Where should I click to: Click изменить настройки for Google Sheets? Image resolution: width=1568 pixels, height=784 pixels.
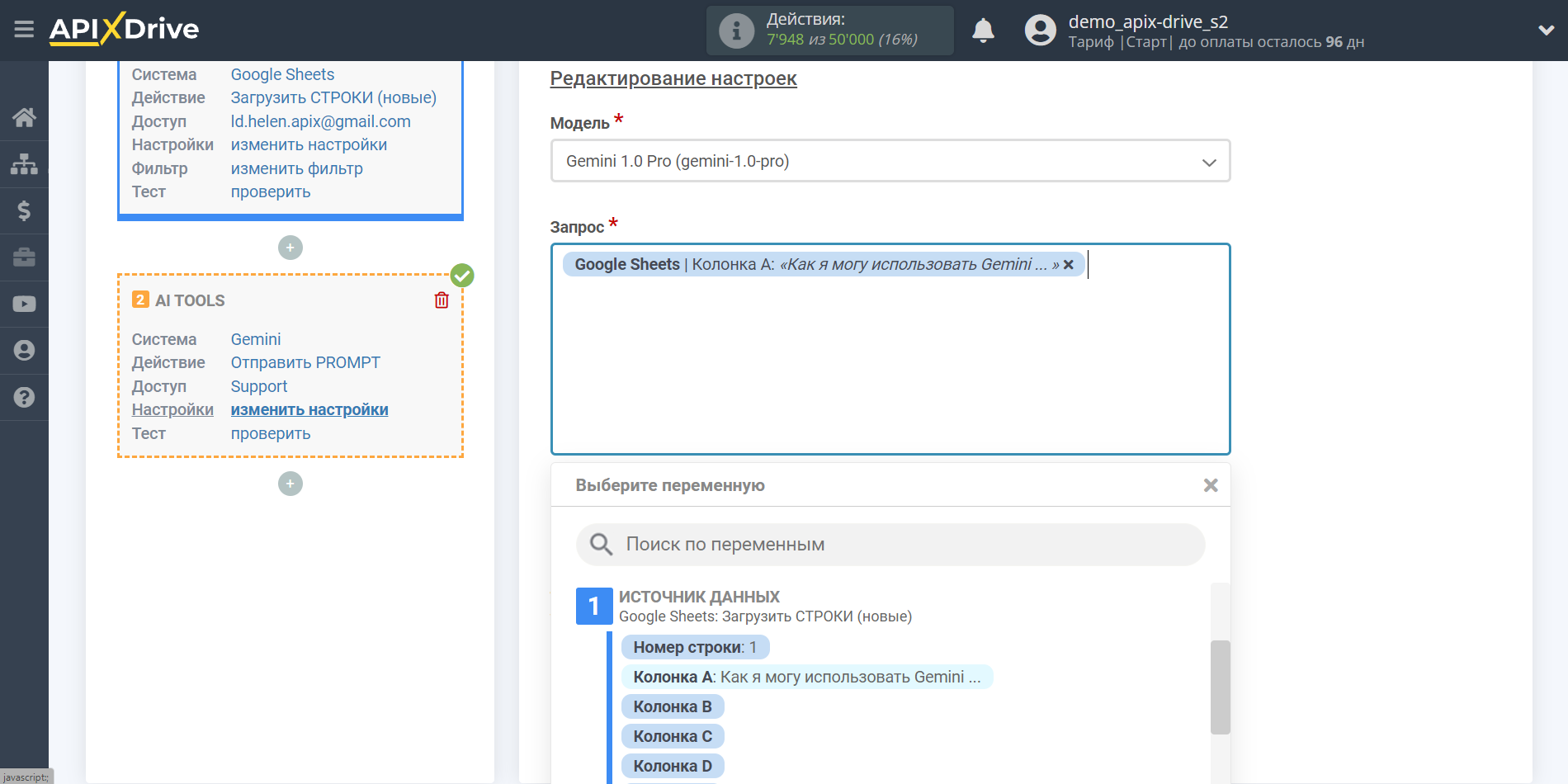tap(309, 144)
